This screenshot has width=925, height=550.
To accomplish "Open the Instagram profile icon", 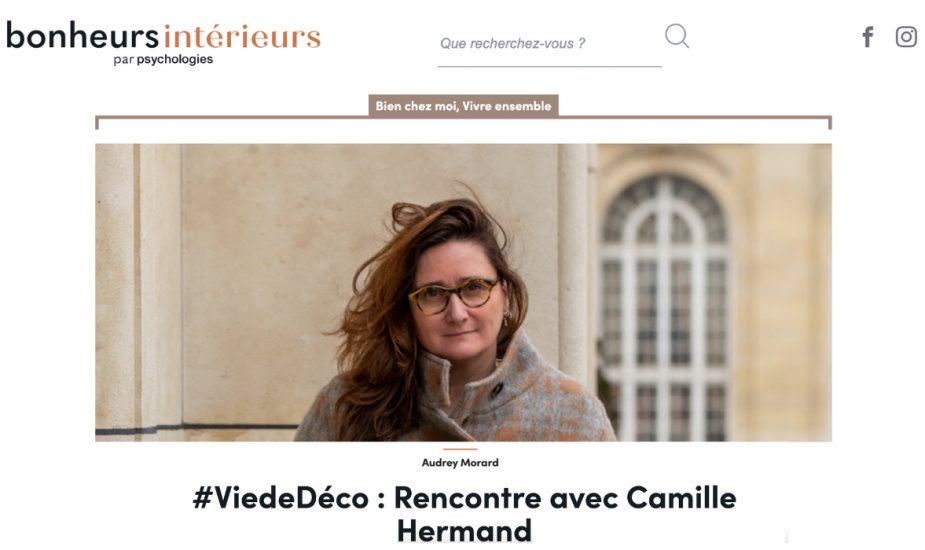I will coord(906,37).
